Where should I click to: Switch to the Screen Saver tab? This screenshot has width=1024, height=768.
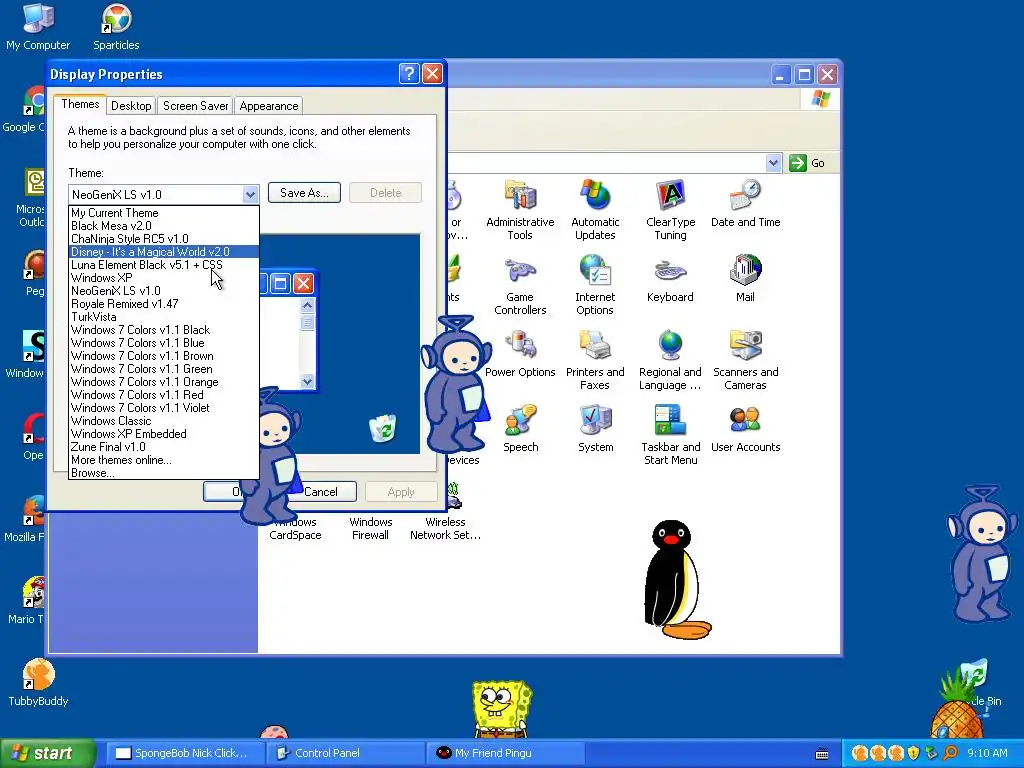click(195, 106)
